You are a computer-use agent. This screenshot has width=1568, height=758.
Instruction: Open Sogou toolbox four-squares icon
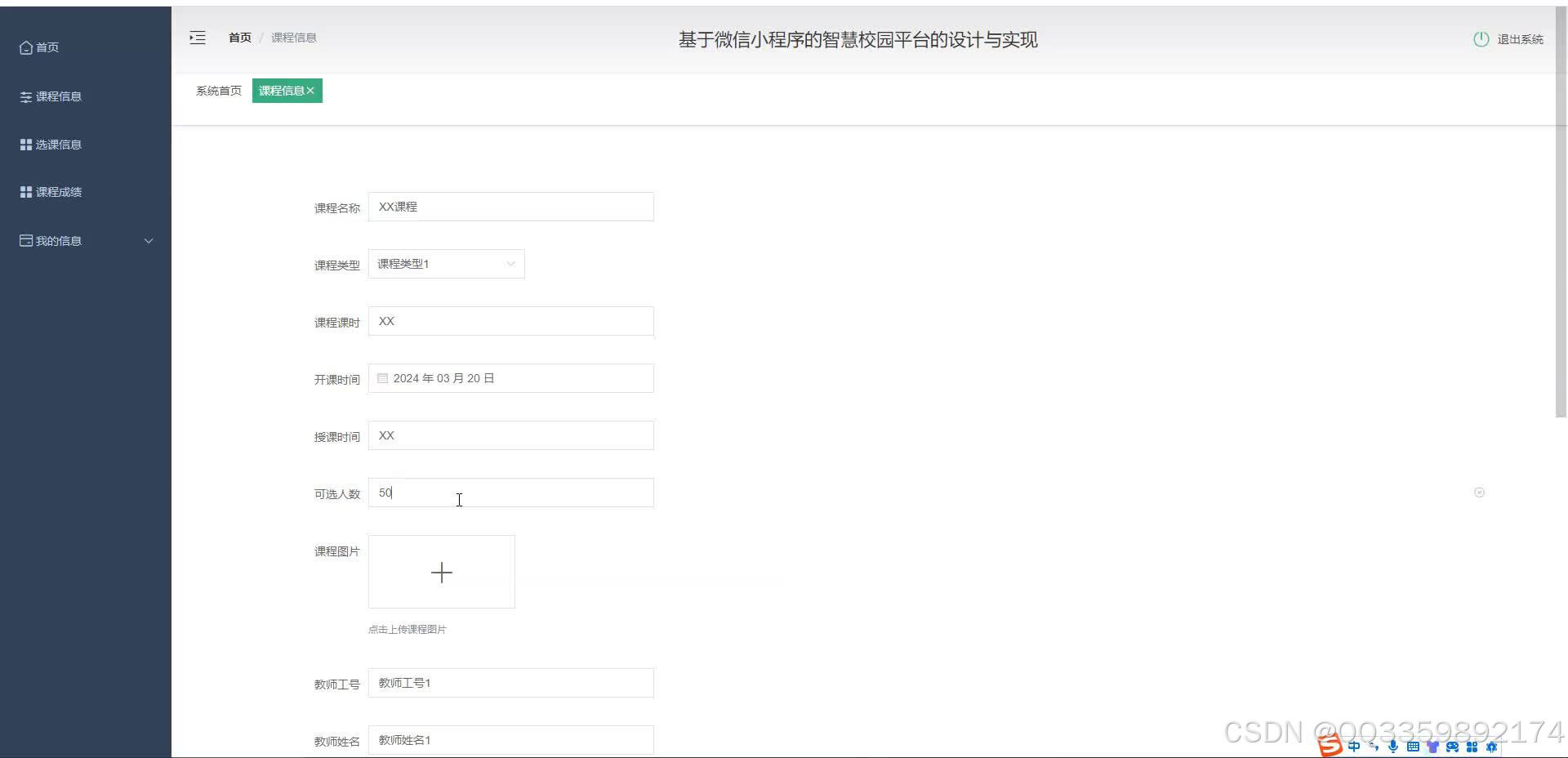pyautogui.click(x=1472, y=747)
